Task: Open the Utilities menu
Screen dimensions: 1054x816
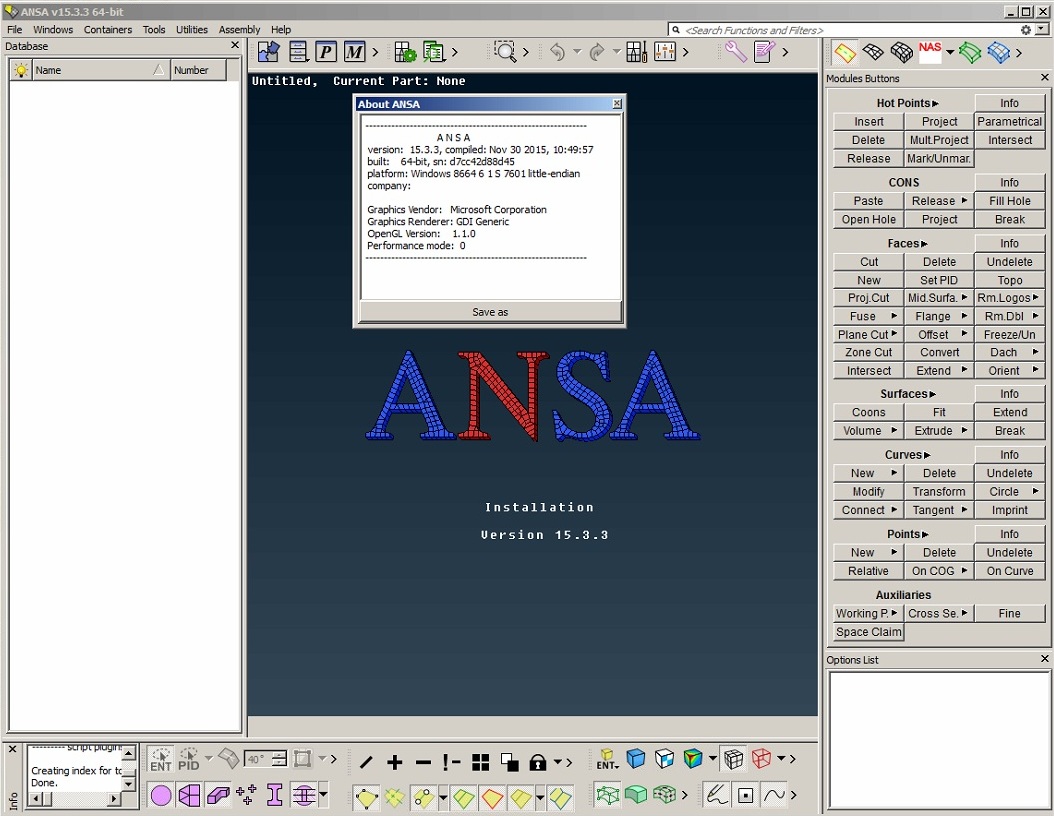Action: pyautogui.click(x=192, y=30)
